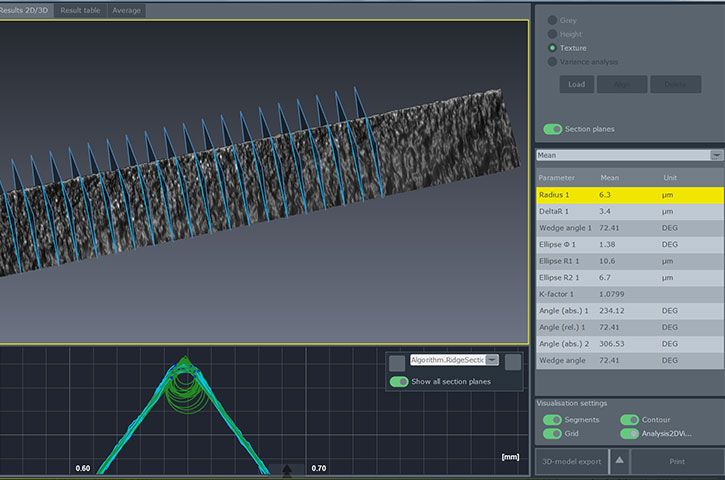725x480 pixels.
Task: Choose Variance analysis option
Action: pyautogui.click(x=552, y=62)
